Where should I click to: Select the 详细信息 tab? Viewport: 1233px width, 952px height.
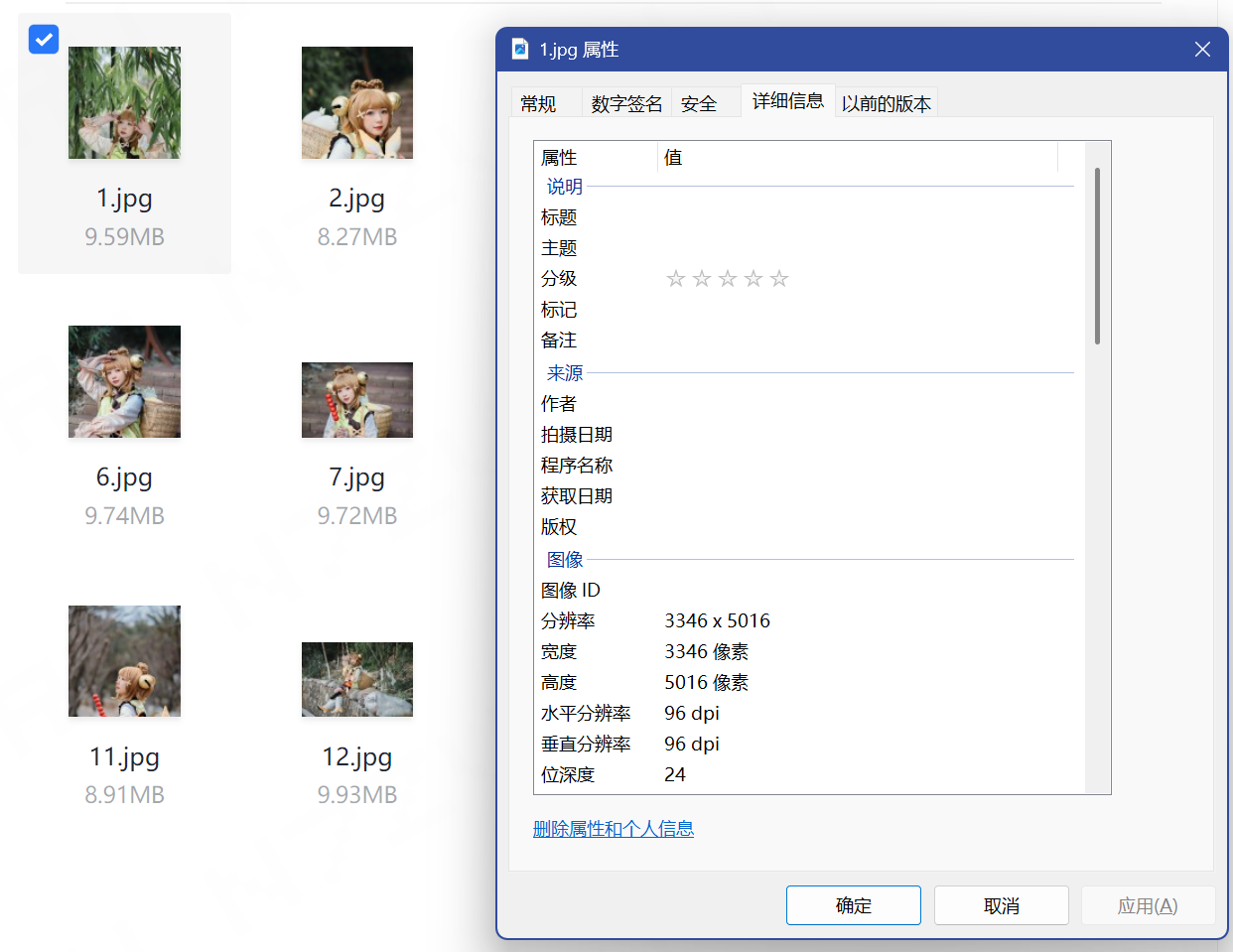pos(787,102)
